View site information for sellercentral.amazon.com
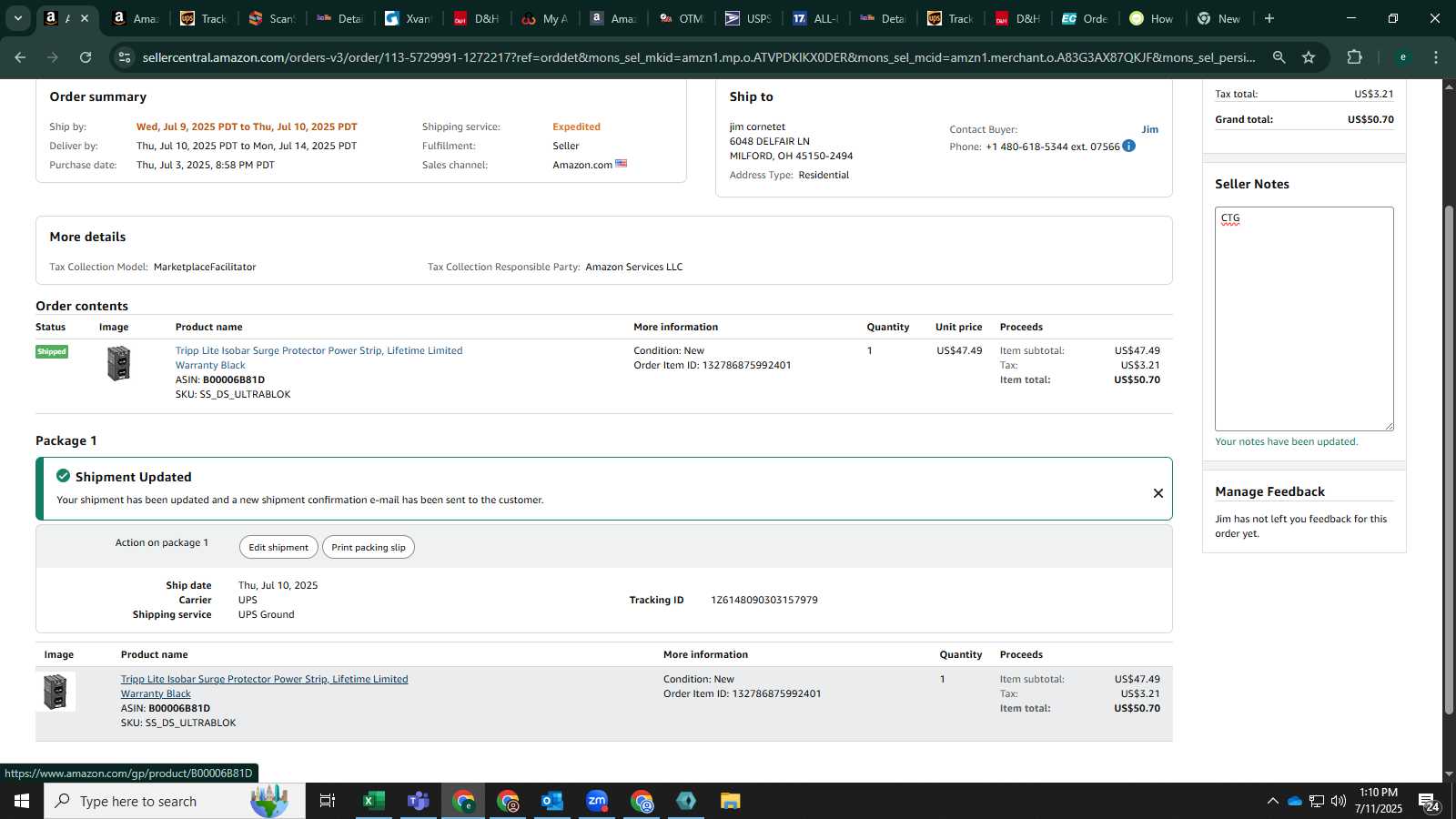The width and height of the screenshot is (1456, 819). pyautogui.click(x=125, y=57)
